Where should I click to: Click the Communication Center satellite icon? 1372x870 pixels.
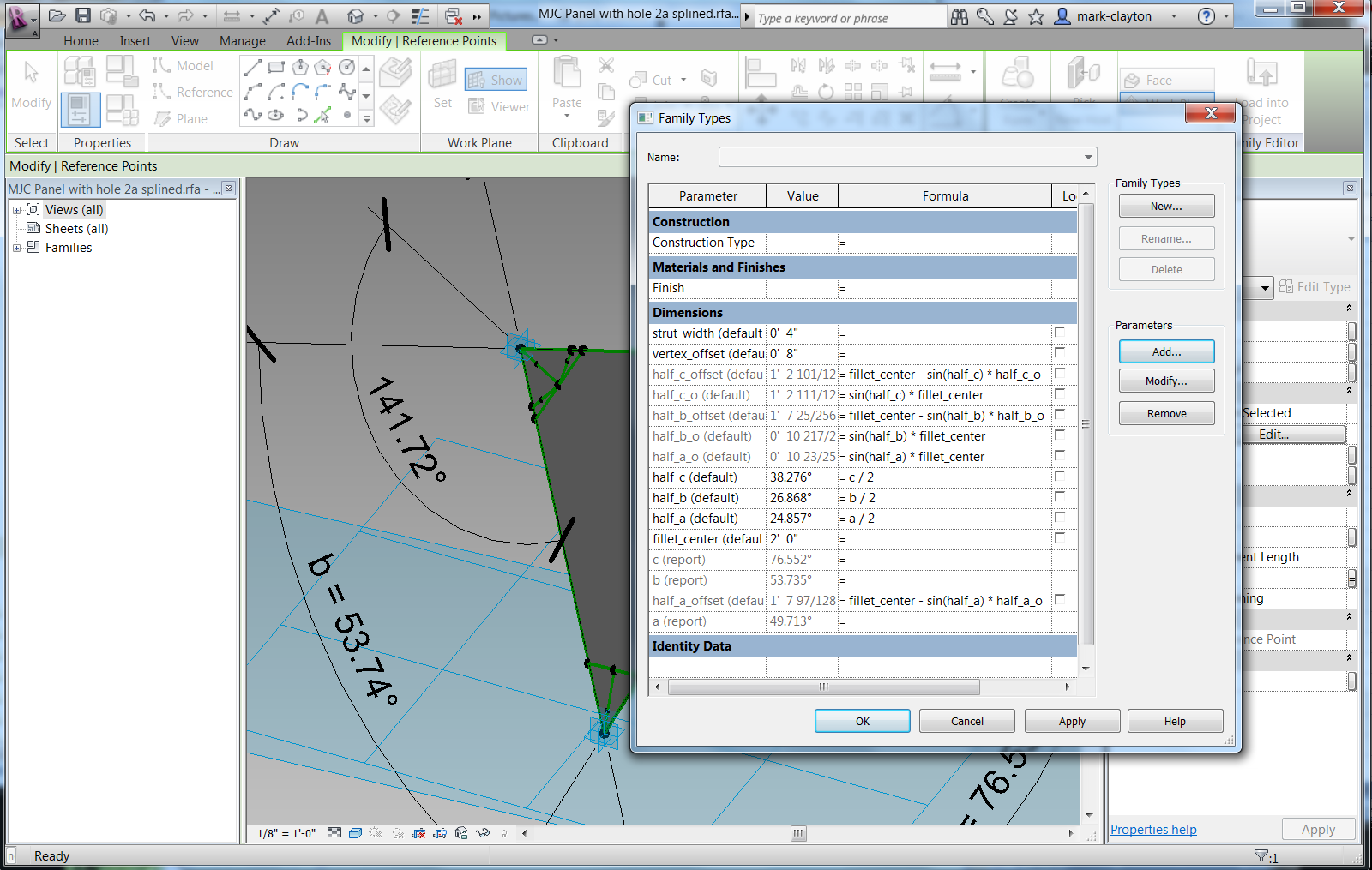coord(1011,16)
